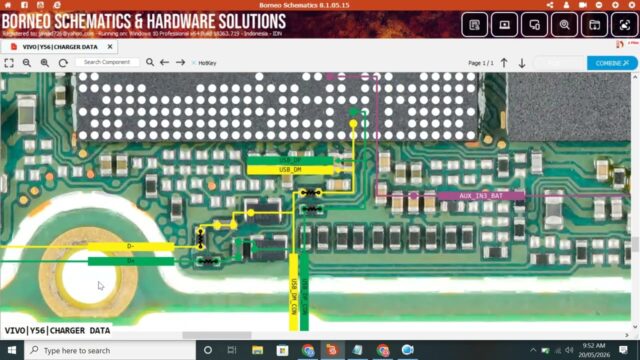Viewport: 640px width, 360px height.
Task: Open File Explorer from taskbar
Action: (257, 350)
